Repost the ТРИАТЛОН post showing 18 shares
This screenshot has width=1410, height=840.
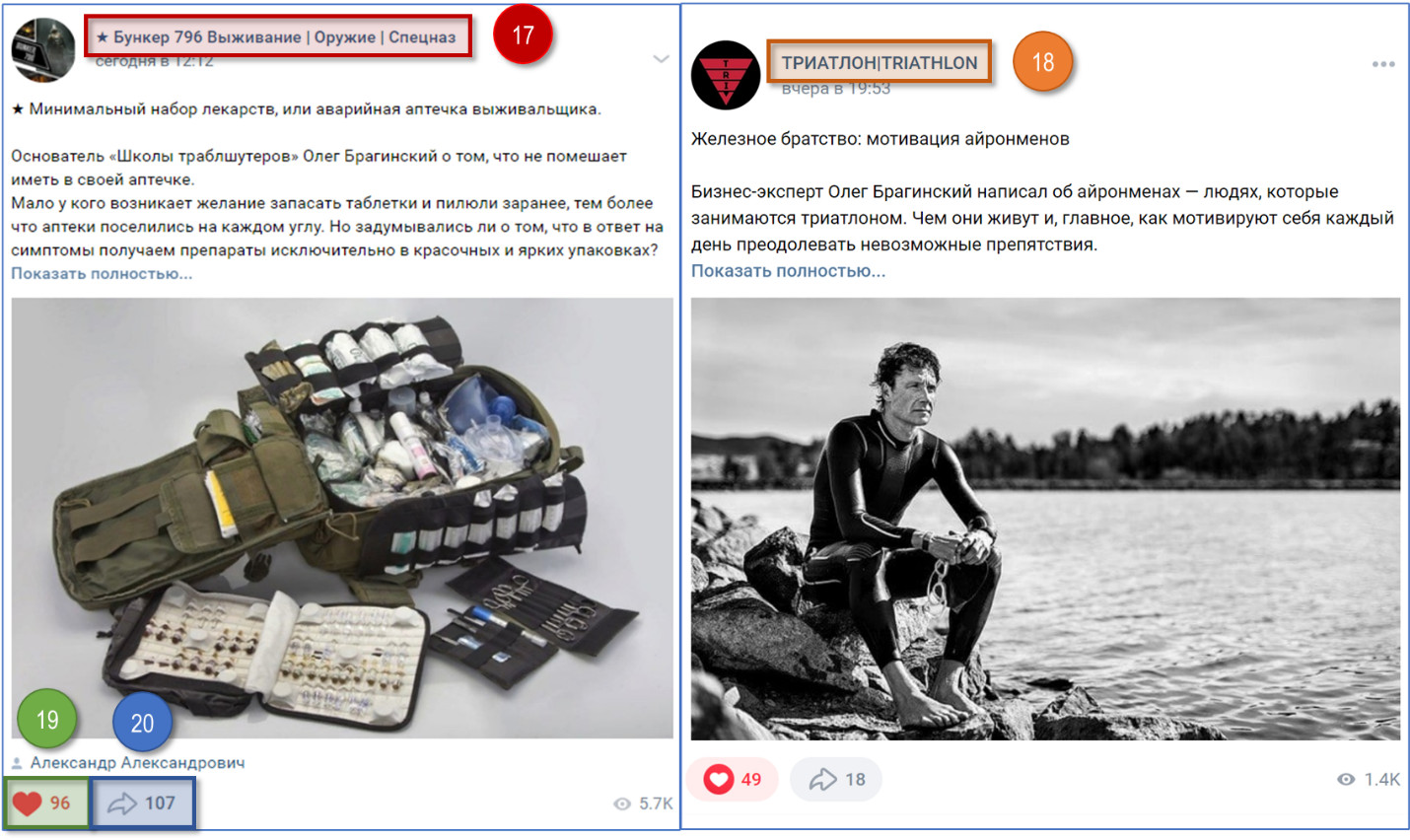click(836, 780)
